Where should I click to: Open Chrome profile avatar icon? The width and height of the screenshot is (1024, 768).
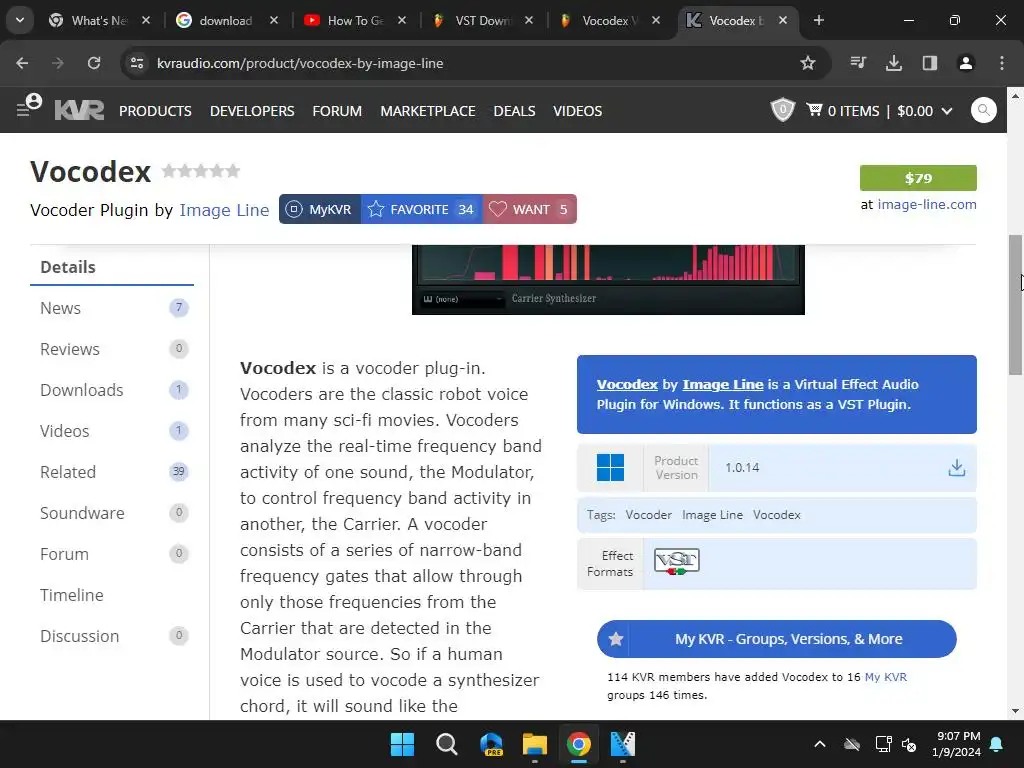click(x=965, y=63)
